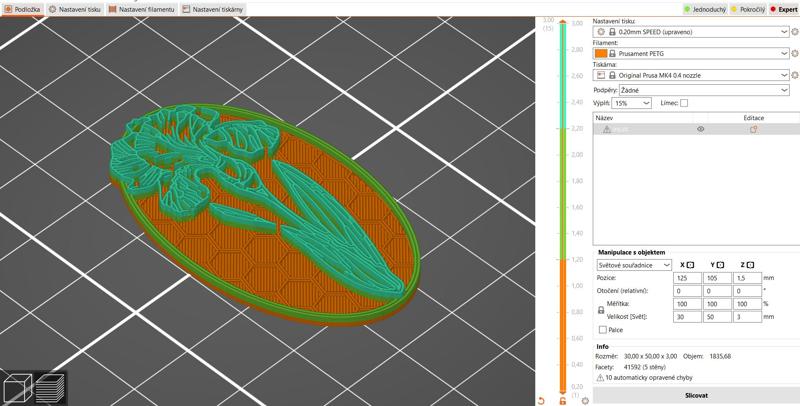Open the layer slider settings gear

coord(585,401)
